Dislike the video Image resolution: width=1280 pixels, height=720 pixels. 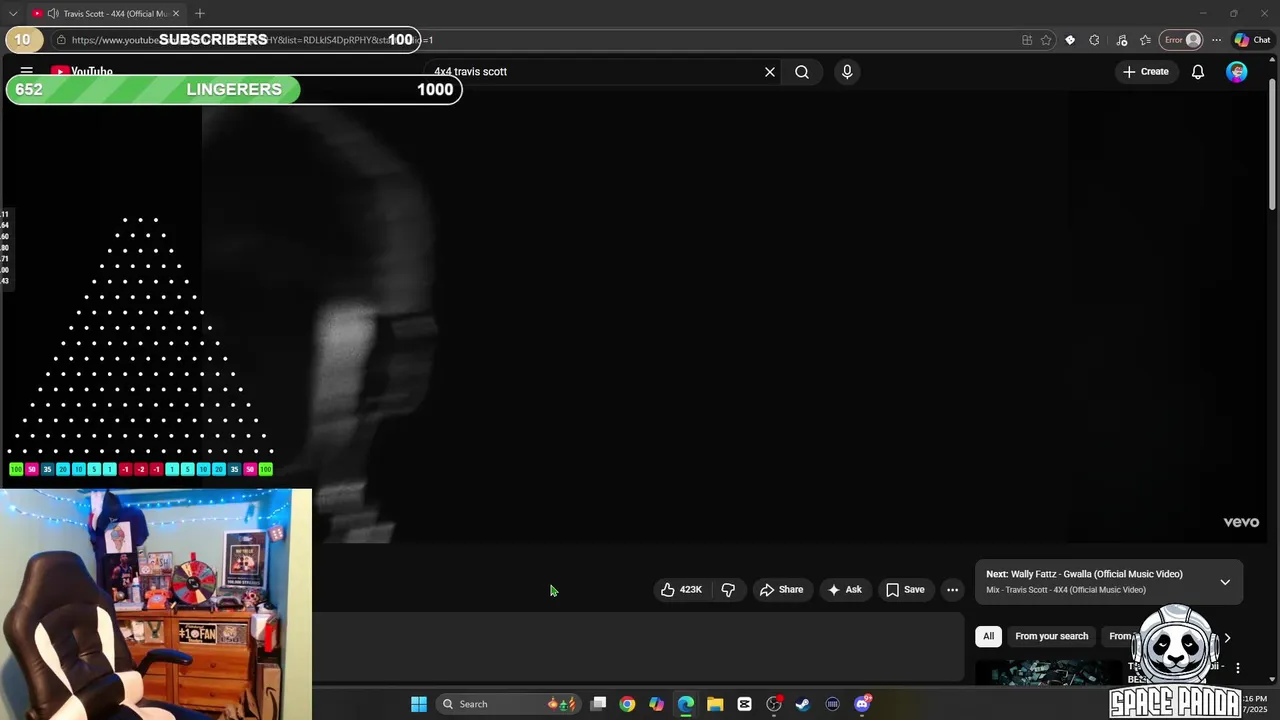click(728, 590)
